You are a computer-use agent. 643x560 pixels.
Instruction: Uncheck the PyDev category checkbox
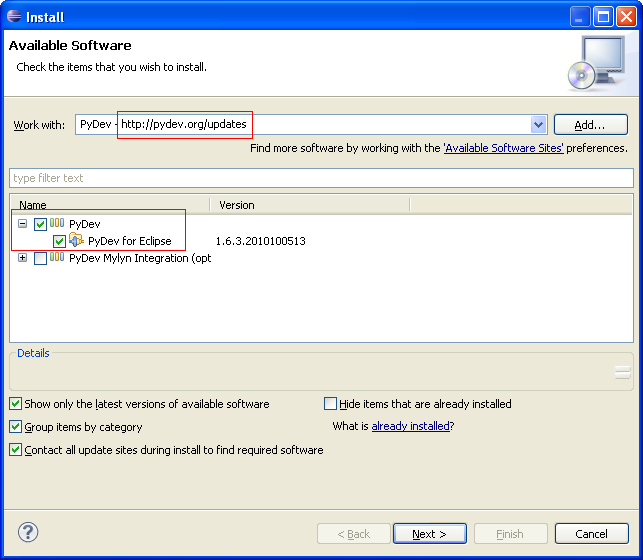coord(40,224)
